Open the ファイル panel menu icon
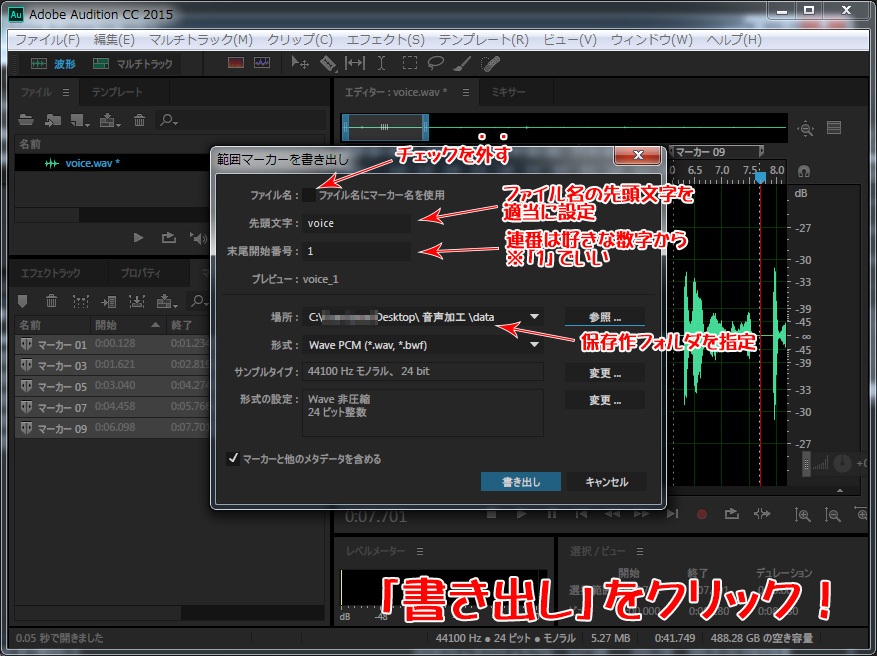 pos(66,92)
